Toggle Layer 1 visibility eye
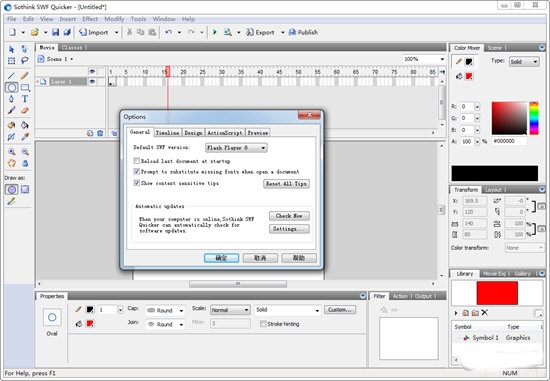 (92, 81)
